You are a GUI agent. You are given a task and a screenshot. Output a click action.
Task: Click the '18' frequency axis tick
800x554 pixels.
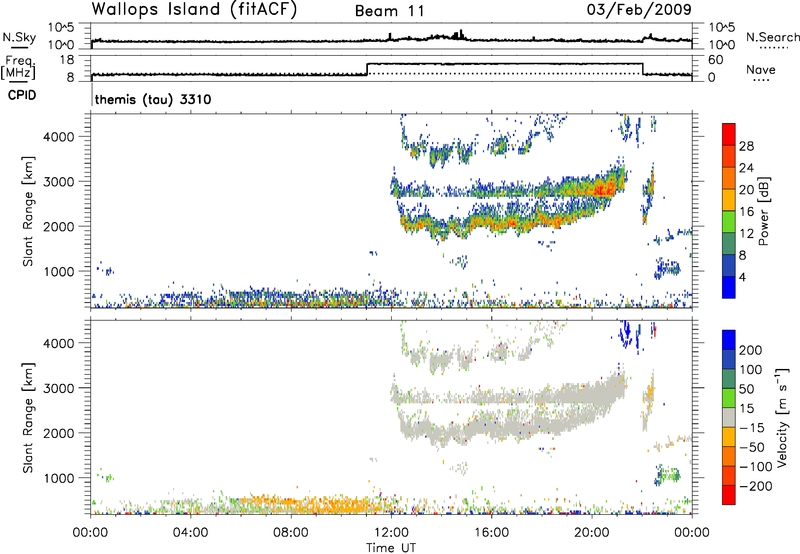click(67, 60)
